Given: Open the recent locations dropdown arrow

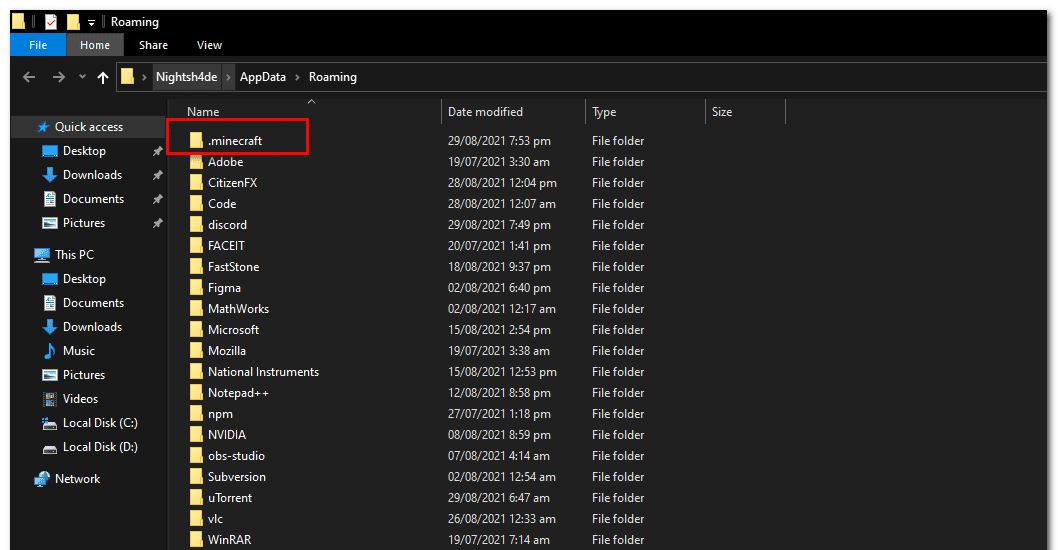Looking at the screenshot, I should tap(82, 77).
